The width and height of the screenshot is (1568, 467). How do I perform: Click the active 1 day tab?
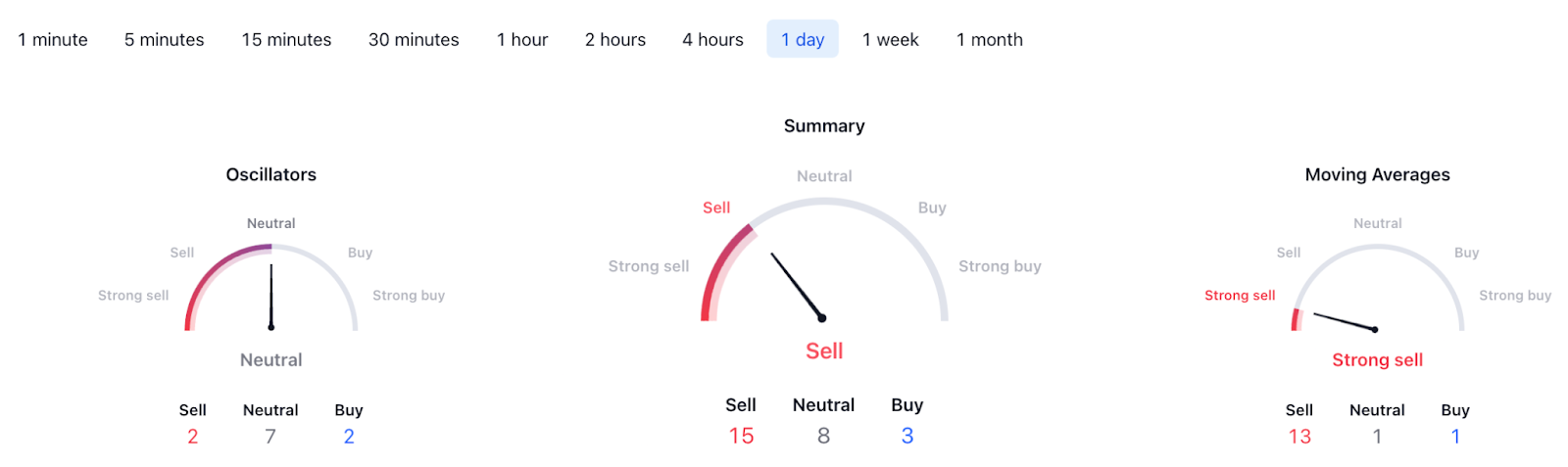coord(803,40)
